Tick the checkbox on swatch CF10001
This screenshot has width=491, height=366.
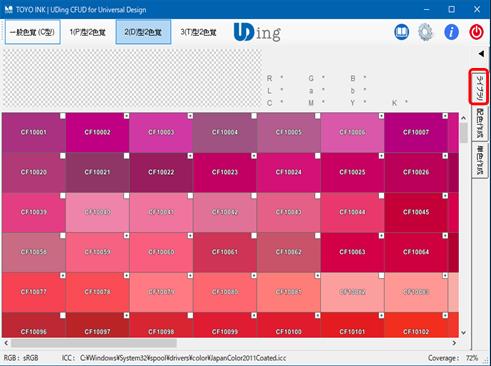click(x=63, y=116)
